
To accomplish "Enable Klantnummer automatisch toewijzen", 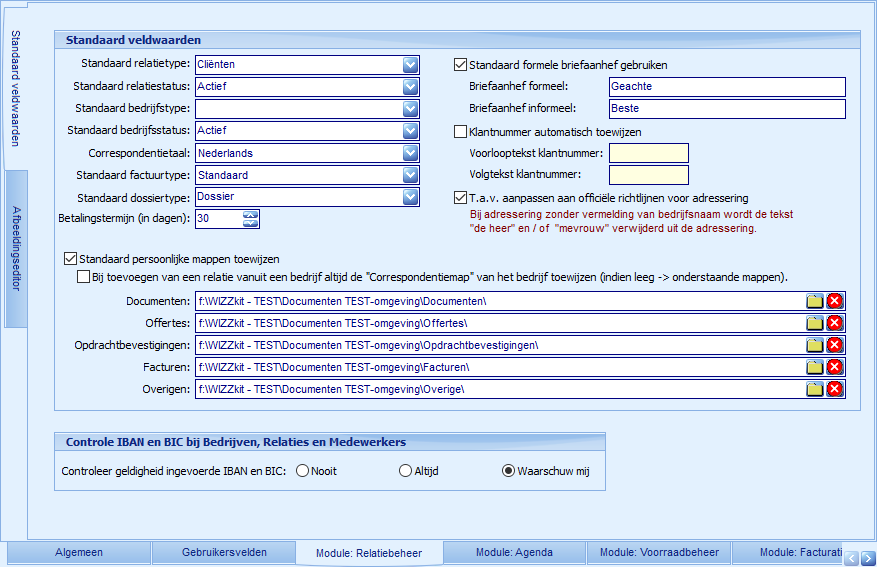I will tap(461, 131).
